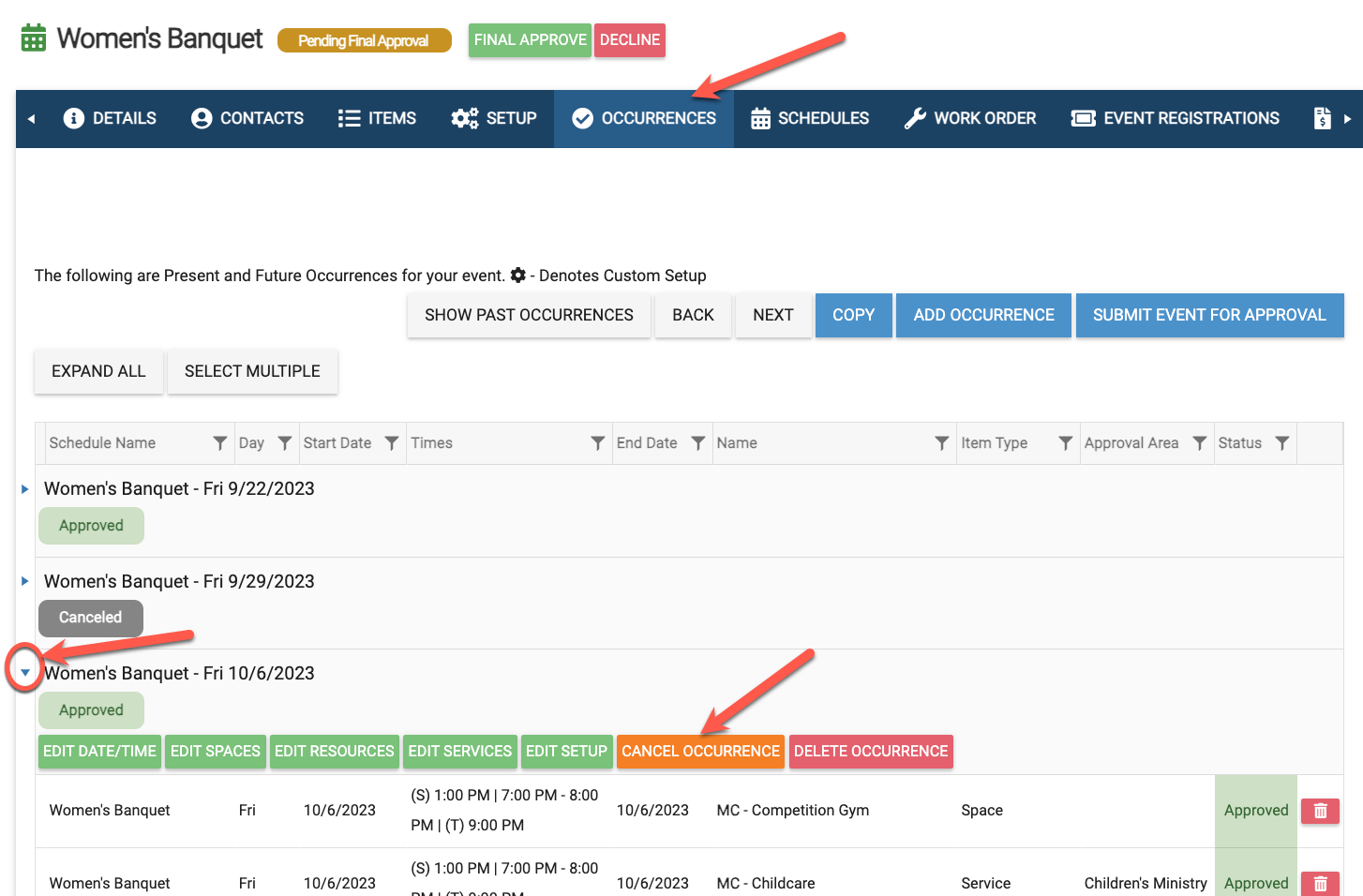Viewport: 1363px width, 896px height.
Task: Toggle Select Multiple mode
Action: pos(252,371)
